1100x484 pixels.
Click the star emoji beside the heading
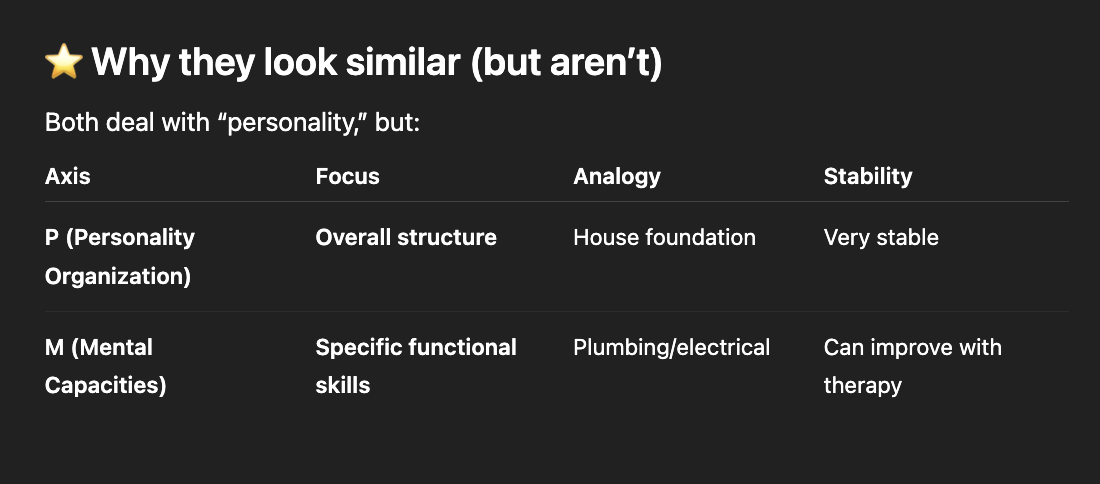point(63,63)
